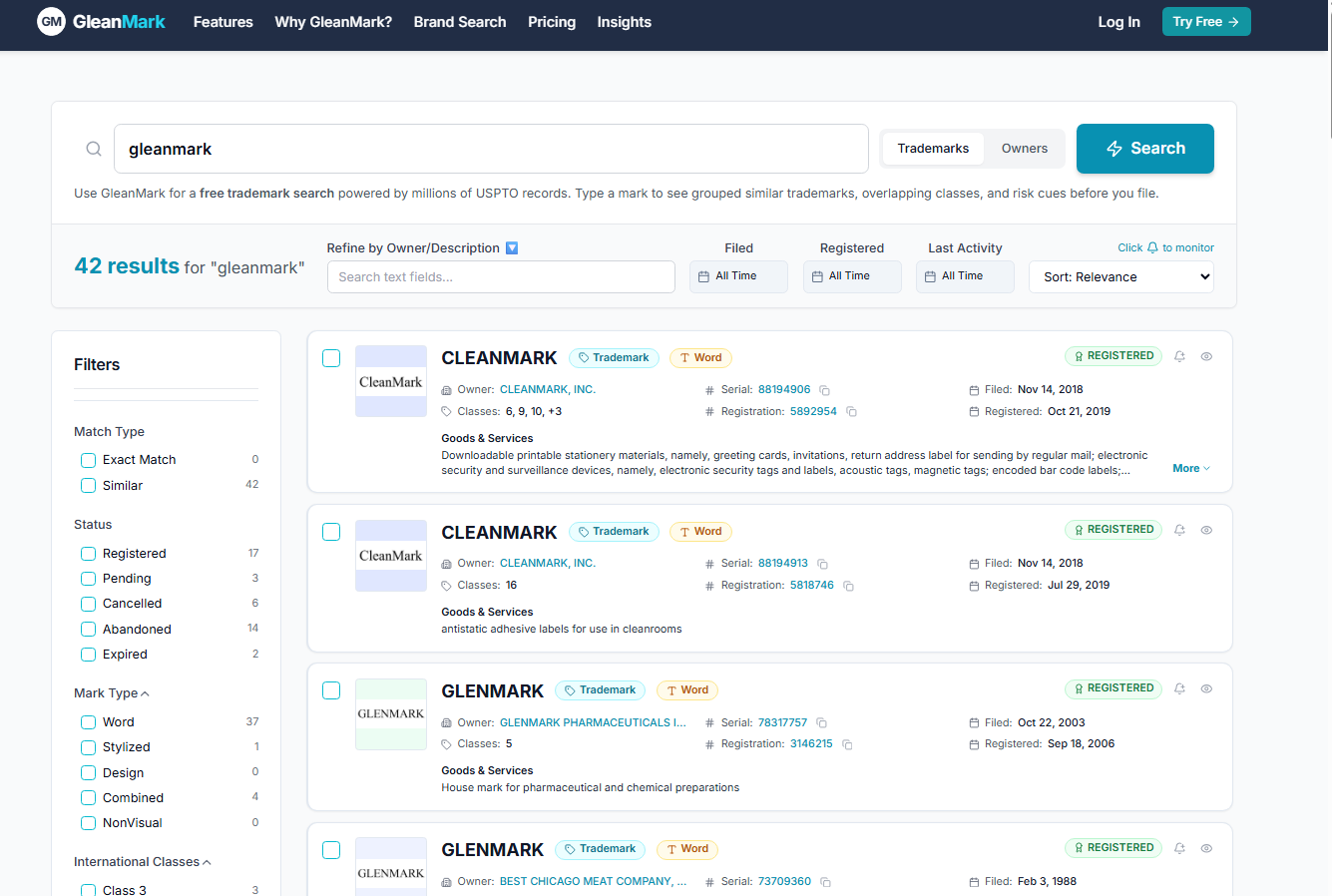Open the Pricing page

pos(552,22)
